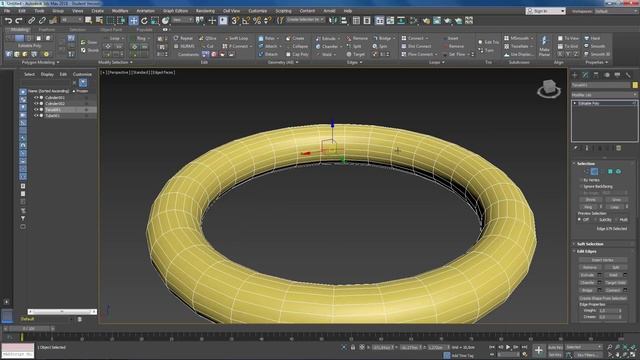Click the object color swatch beside name

click(x=635, y=85)
